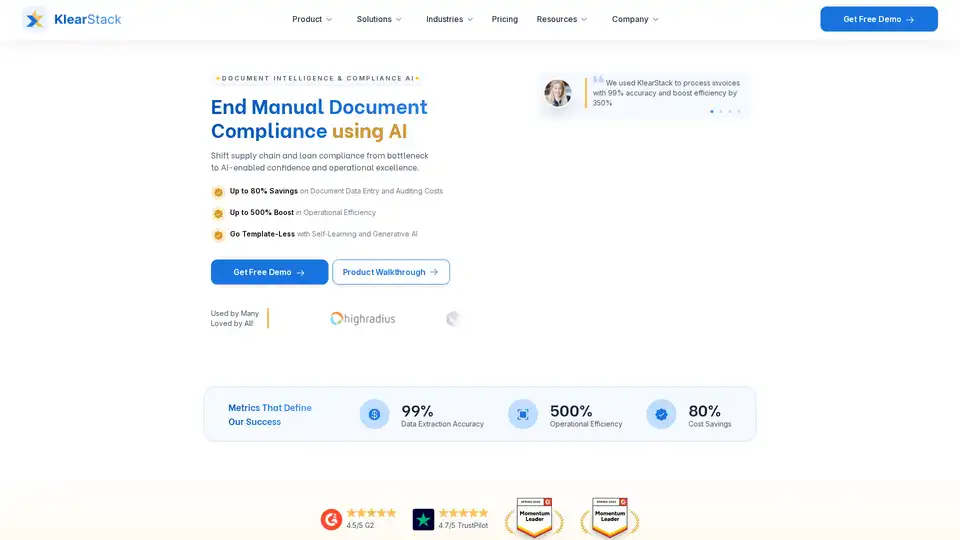This screenshot has width=960, height=540.
Task: Select the first testimonial carousel dot
Action: (712, 111)
